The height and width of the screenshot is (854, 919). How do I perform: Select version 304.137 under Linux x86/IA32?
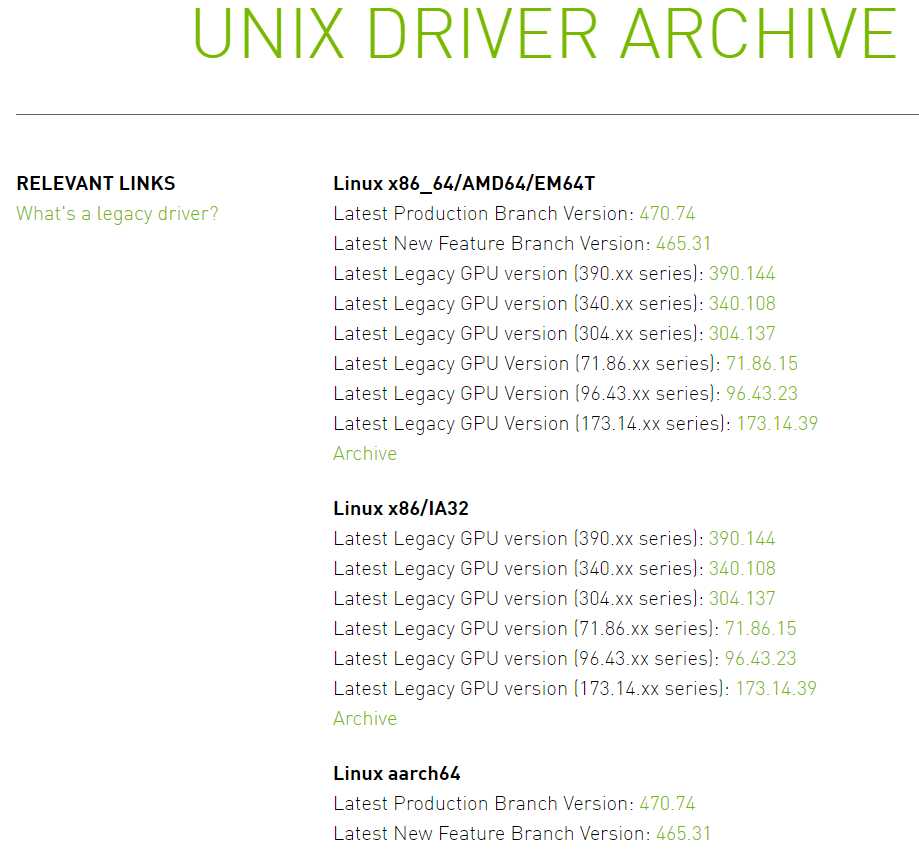(x=742, y=598)
